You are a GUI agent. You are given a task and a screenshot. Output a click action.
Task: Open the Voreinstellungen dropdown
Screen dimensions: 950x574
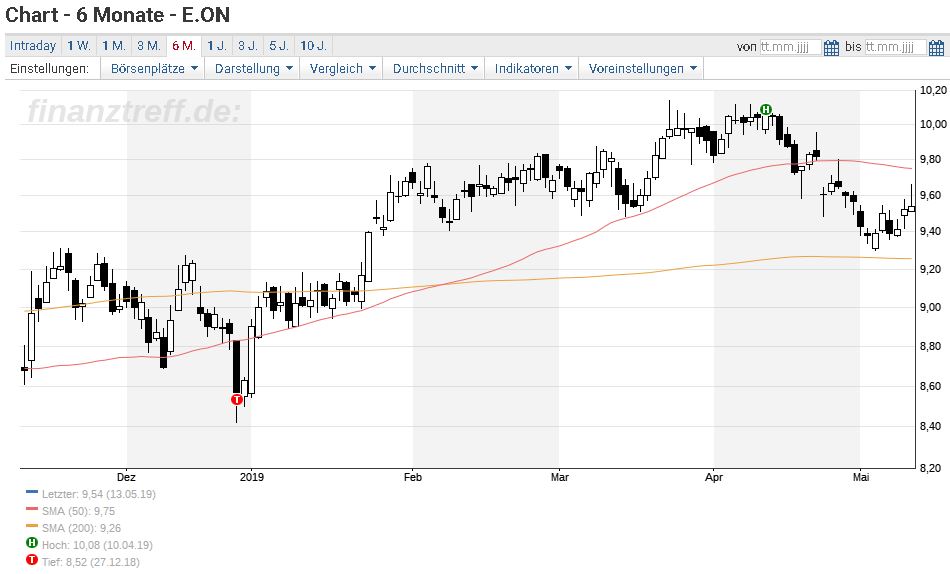642,68
